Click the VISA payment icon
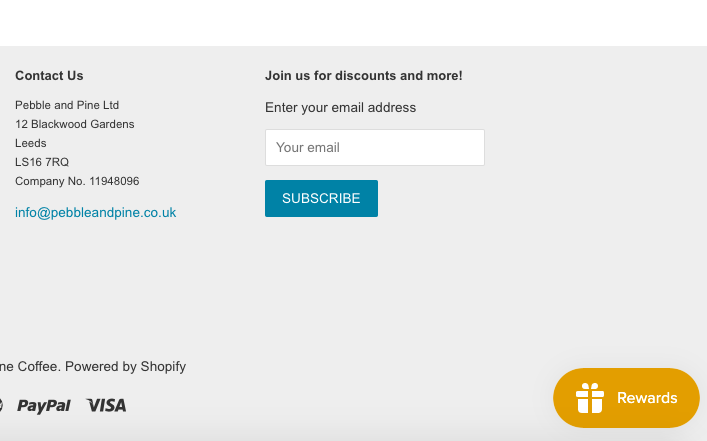This screenshot has height=441, width=707. (106, 405)
